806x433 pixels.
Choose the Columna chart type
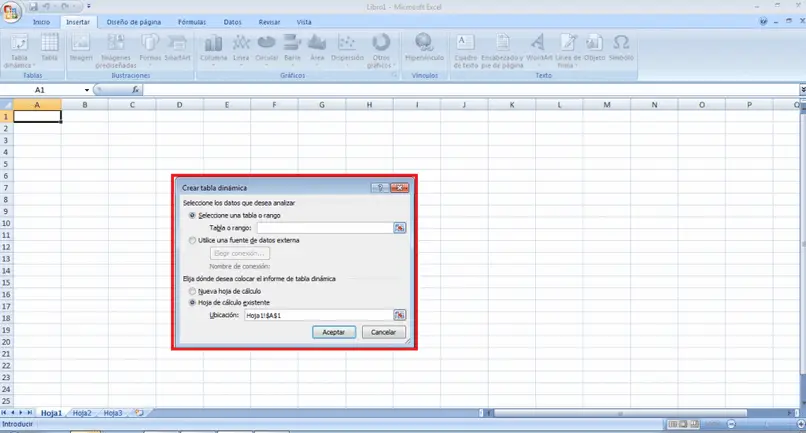point(213,50)
